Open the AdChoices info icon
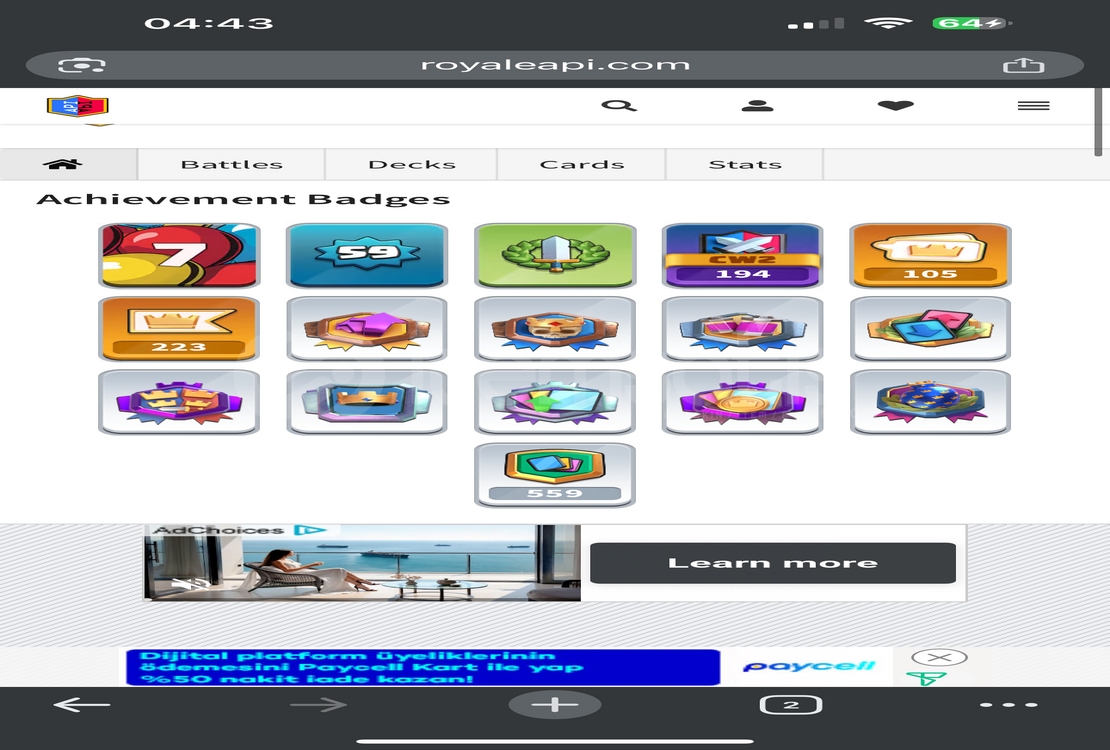The height and width of the screenshot is (750, 1110). [x=309, y=530]
